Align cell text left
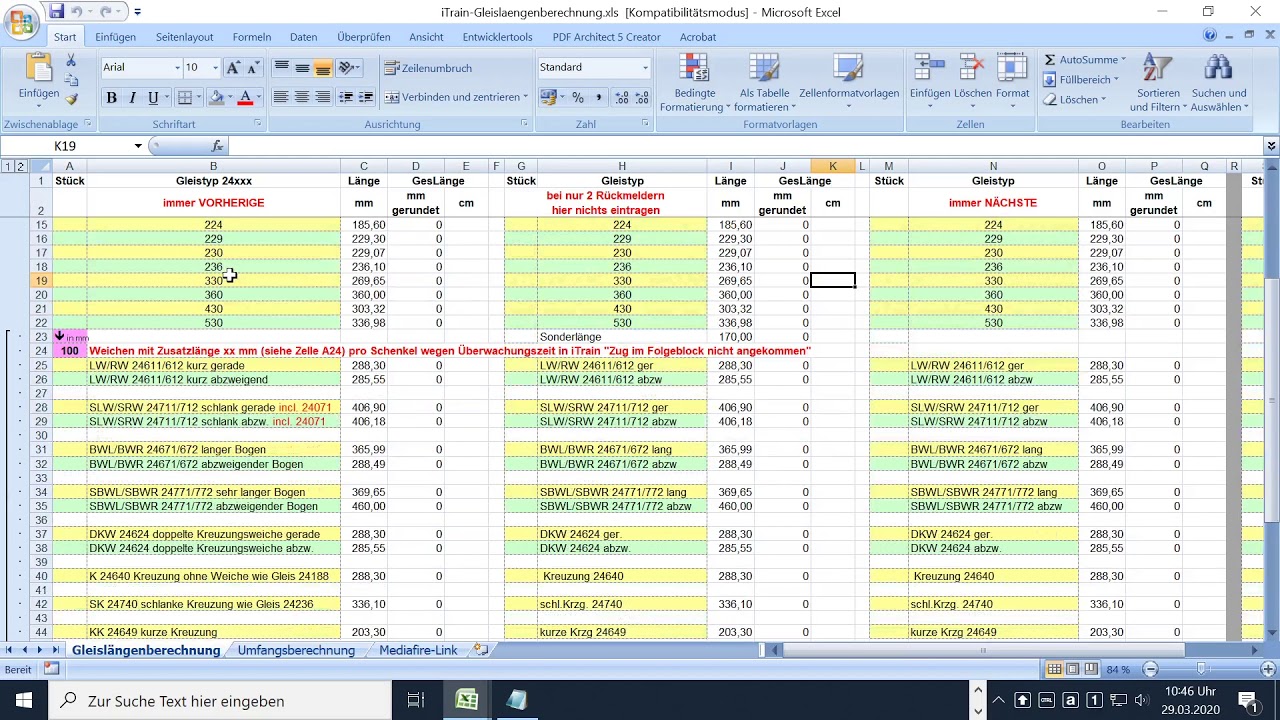This screenshot has width=1280, height=720. click(281, 97)
